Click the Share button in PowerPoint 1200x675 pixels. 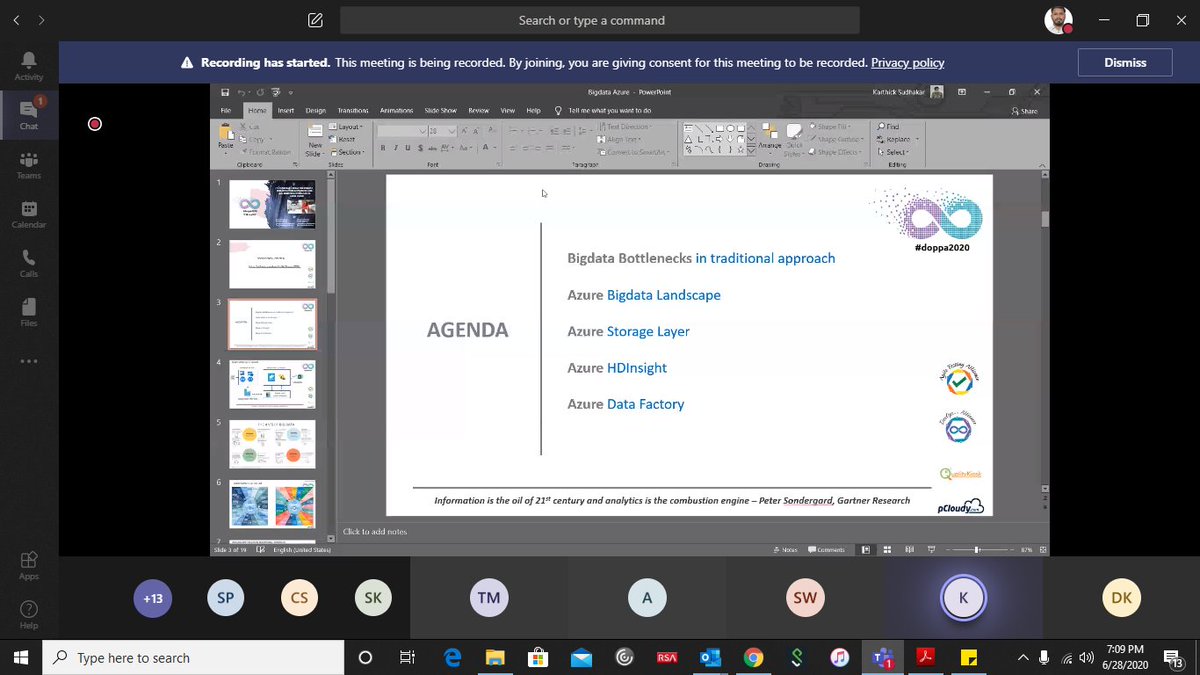1024,110
